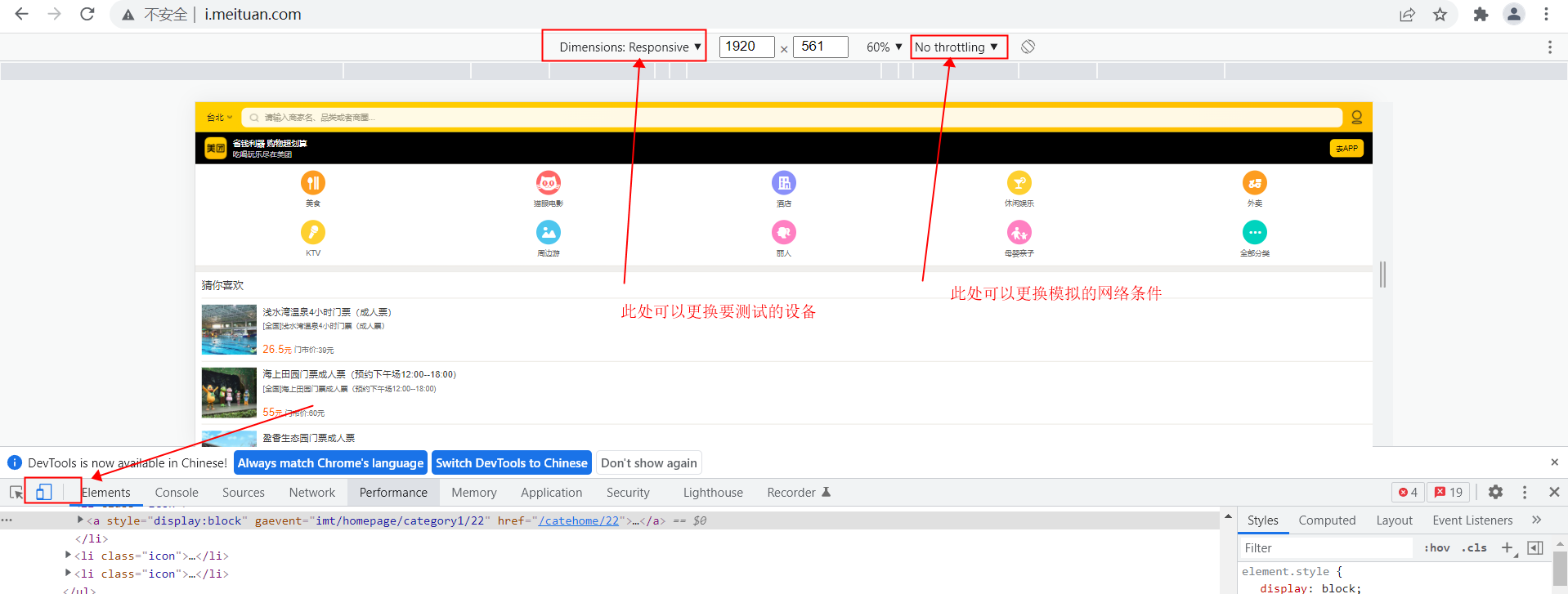Image resolution: width=1568 pixels, height=594 pixels.
Task: Focus the Meituan search box
Action: pos(792,118)
